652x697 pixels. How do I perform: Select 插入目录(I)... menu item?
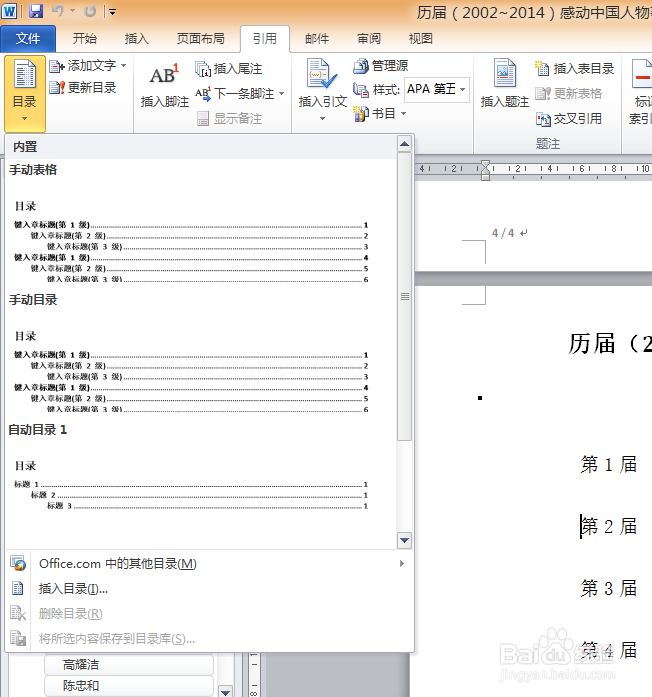209,589
